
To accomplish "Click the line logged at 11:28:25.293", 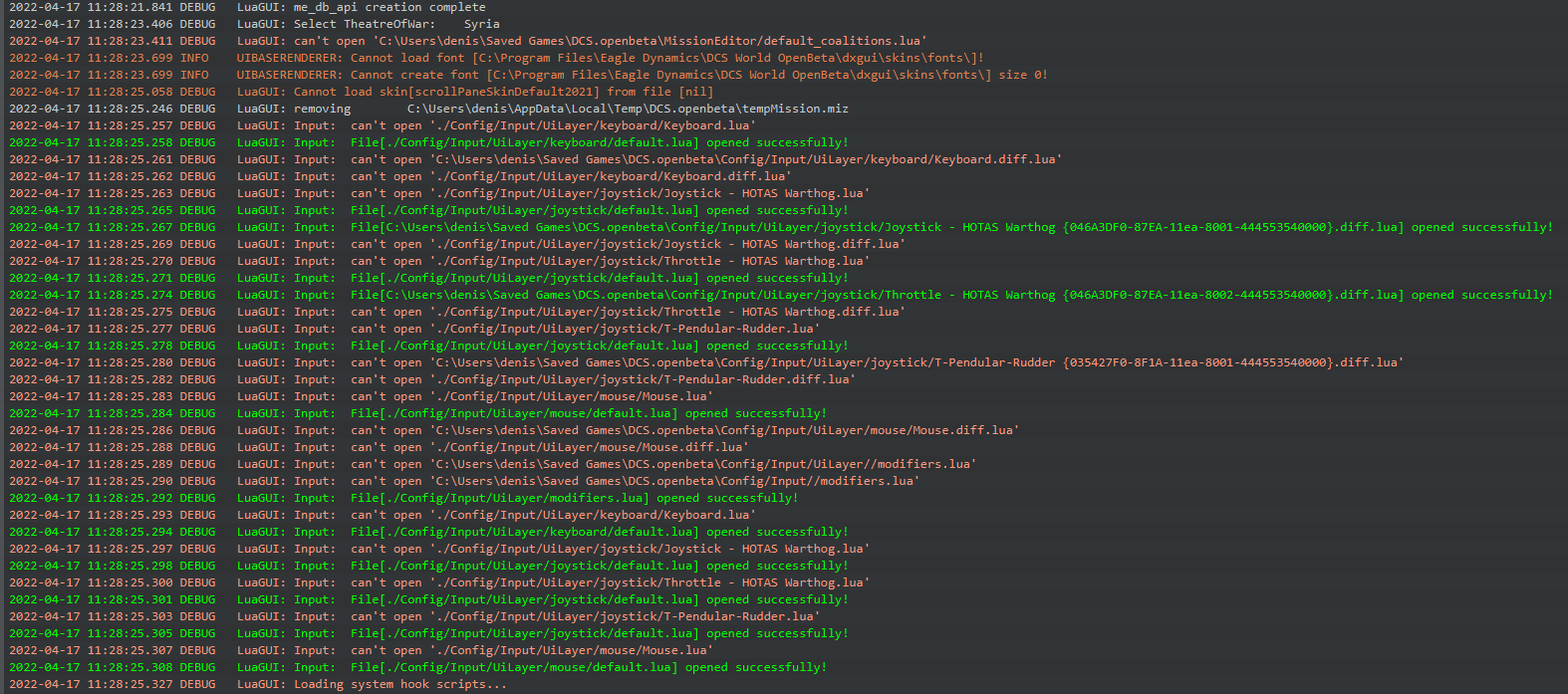I will [383, 515].
